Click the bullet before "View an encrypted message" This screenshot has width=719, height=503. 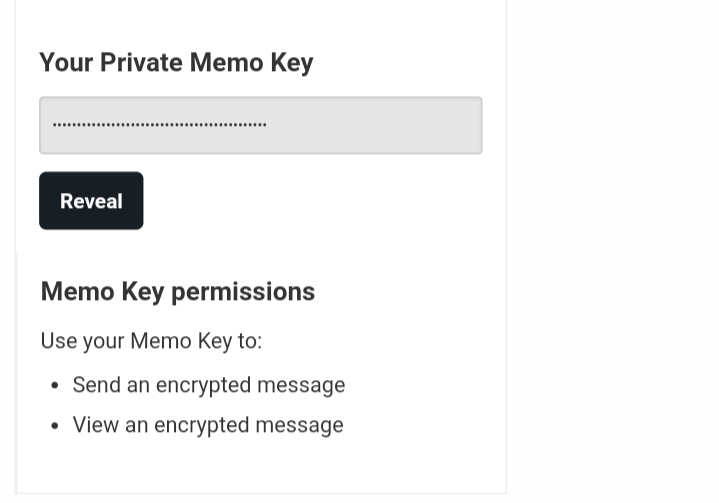55,426
